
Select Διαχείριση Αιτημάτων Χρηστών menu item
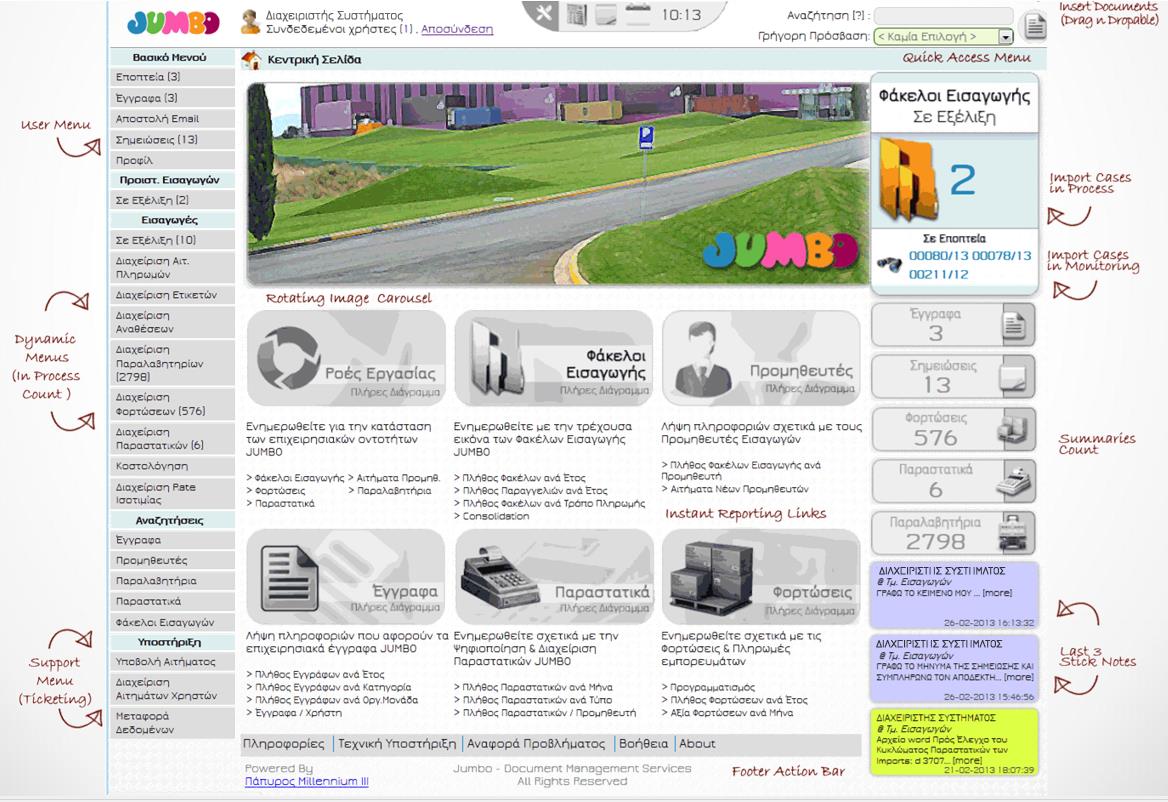click(x=172, y=689)
